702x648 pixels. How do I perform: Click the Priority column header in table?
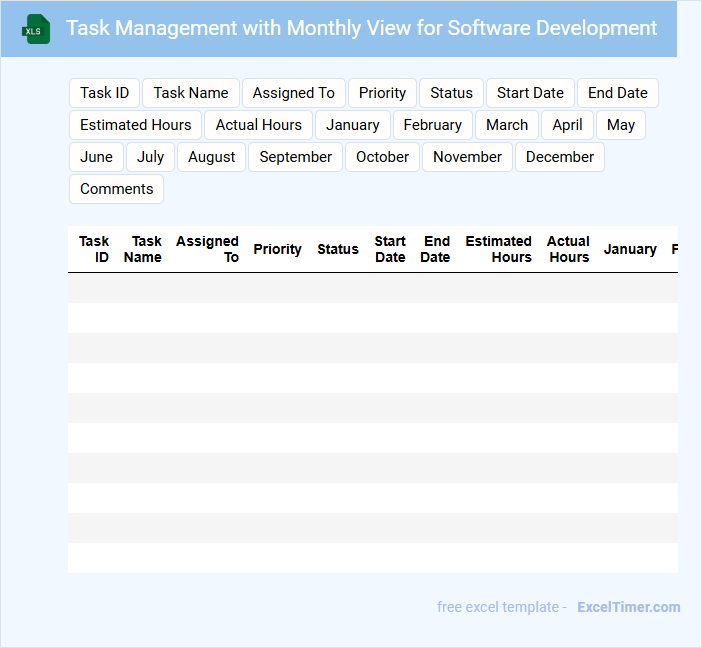277,249
